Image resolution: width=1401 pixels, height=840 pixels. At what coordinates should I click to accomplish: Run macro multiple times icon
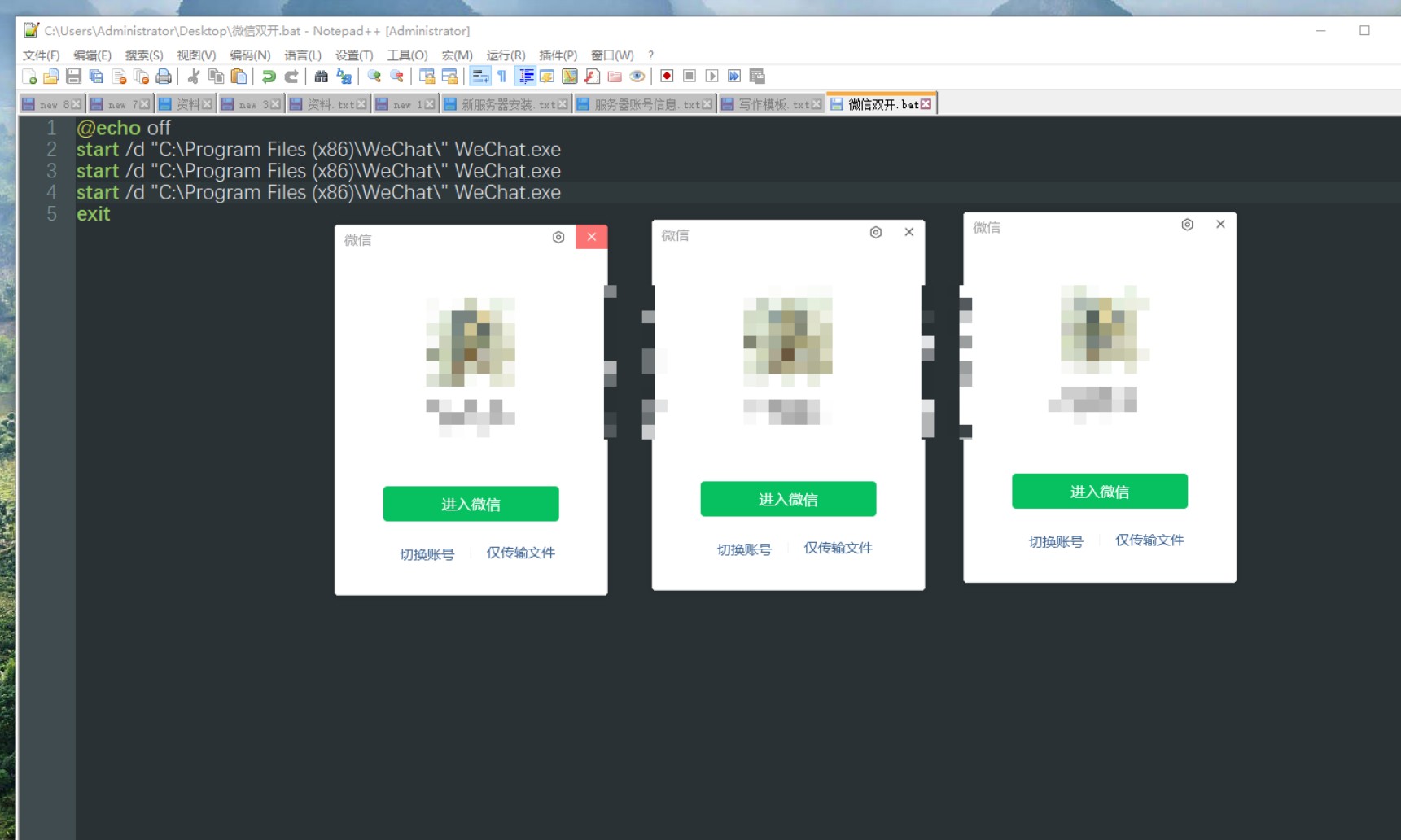point(734,77)
